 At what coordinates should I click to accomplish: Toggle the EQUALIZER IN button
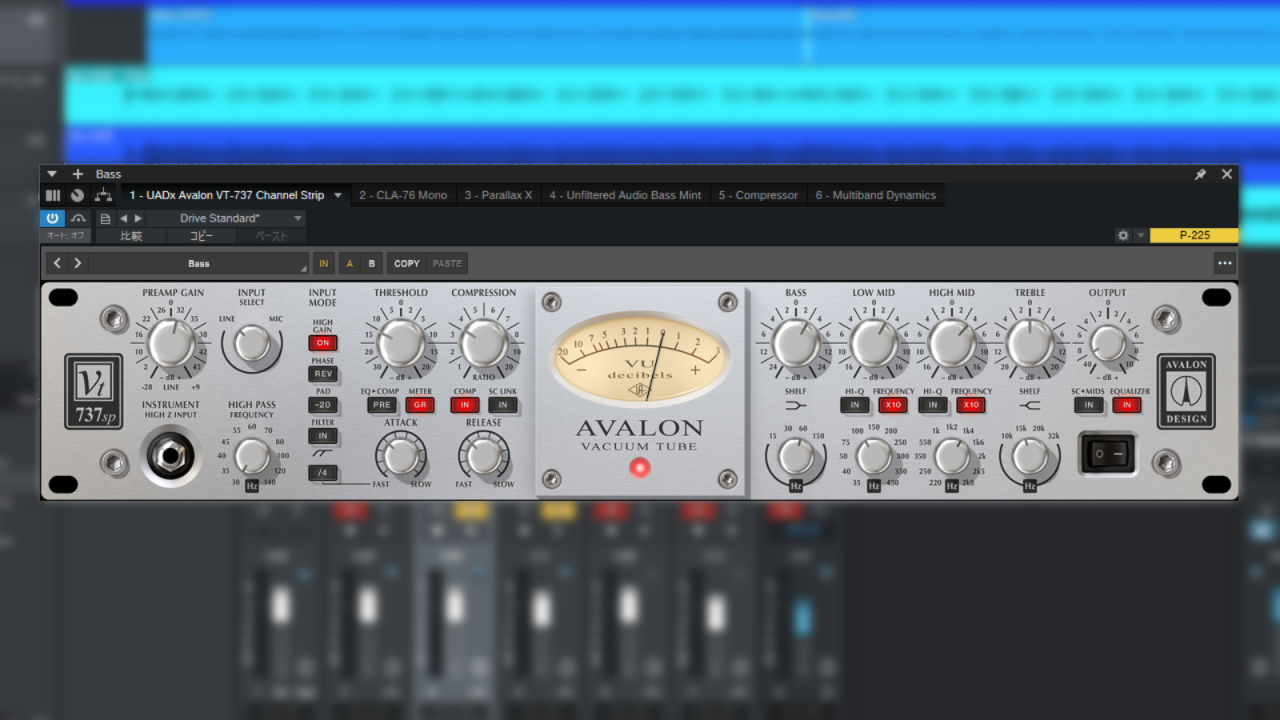(x=1127, y=405)
